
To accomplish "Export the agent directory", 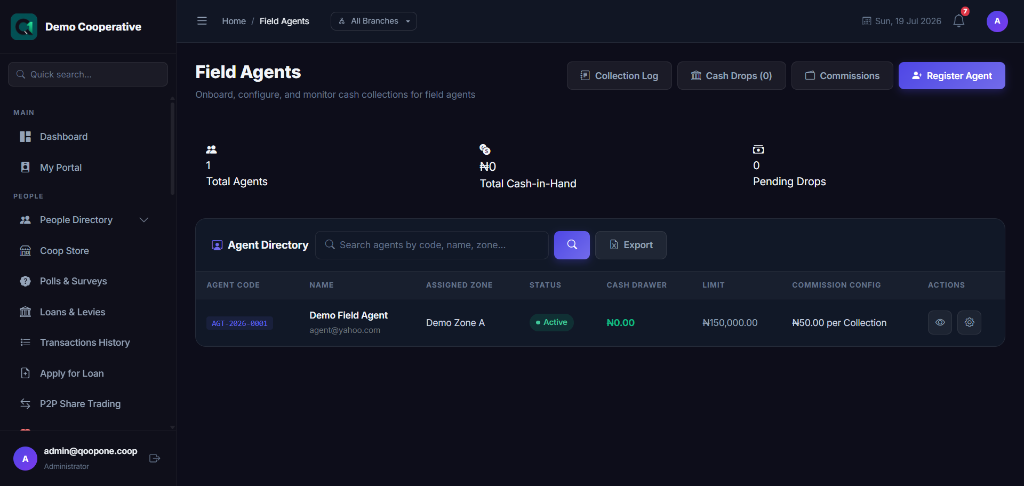I will pyautogui.click(x=631, y=245).
